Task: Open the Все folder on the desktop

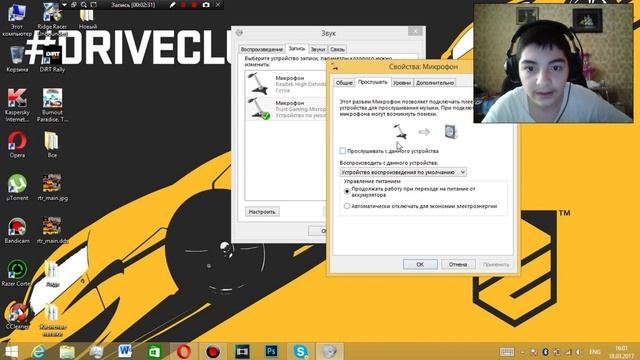Action: 52,144
